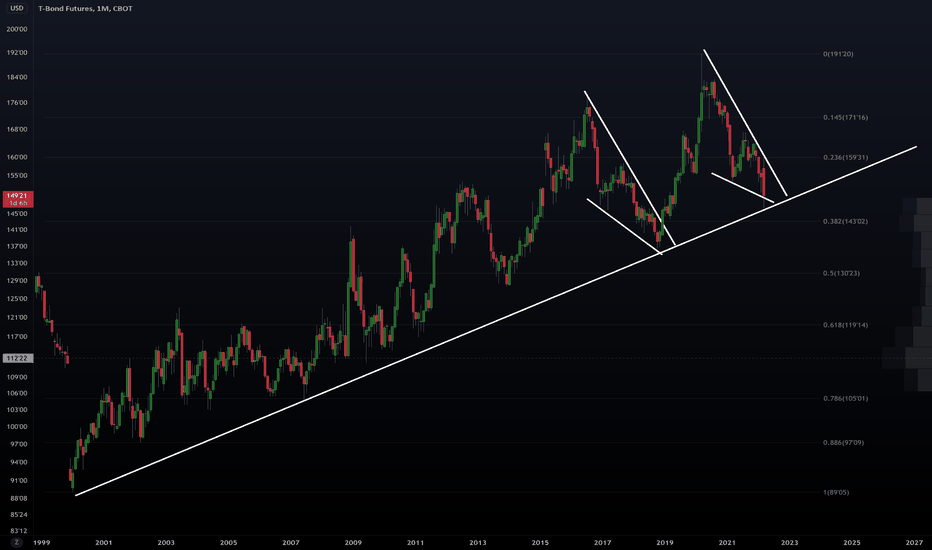This screenshot has width=932, height=550.
Task: Click the 2023 time axis label
Action: tap(789, 543)
